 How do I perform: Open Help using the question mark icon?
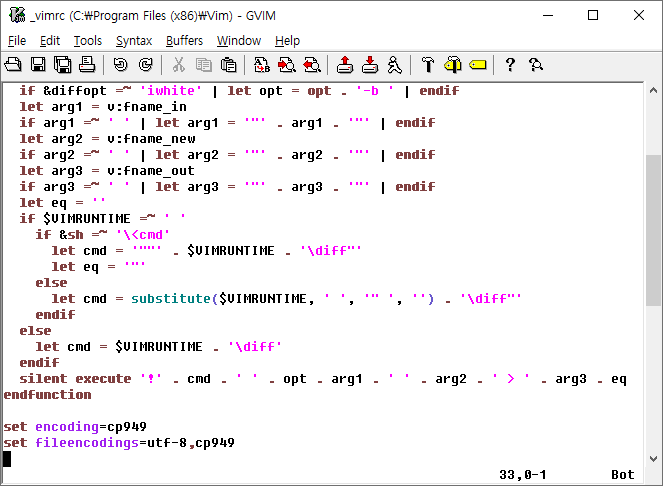[510, 65]
